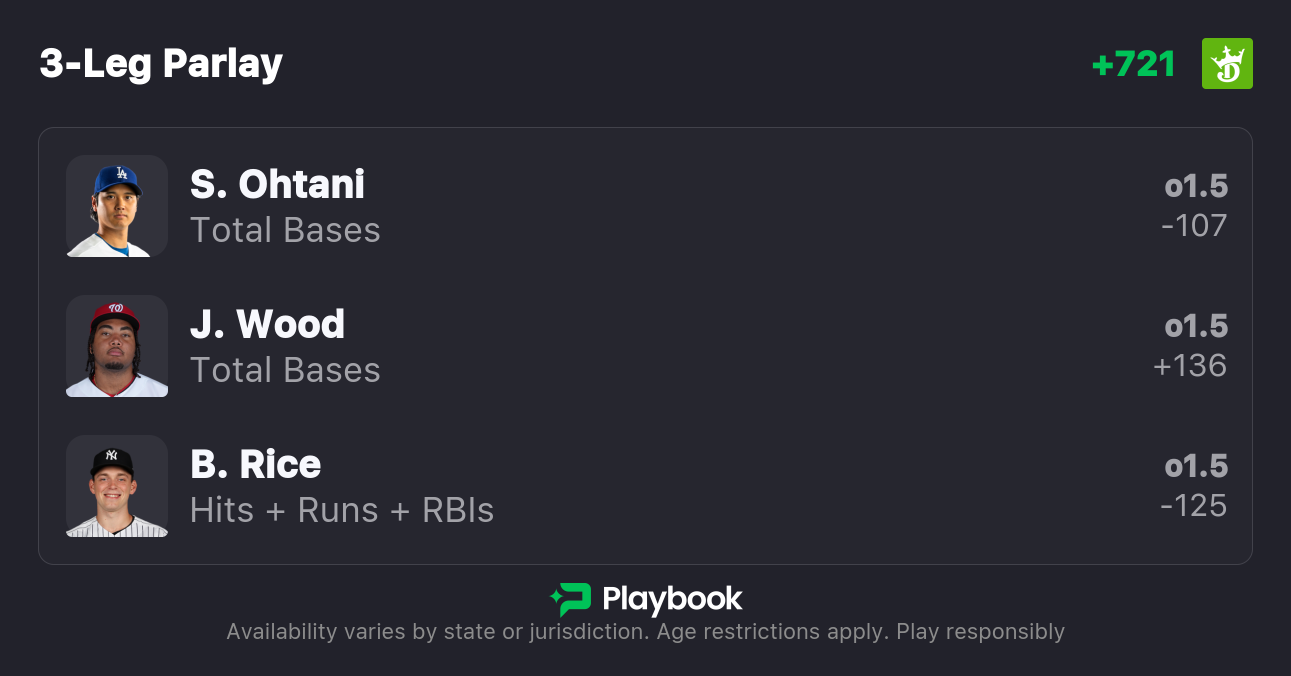
Task: Click the 3-Leg Parlay title
Action: tap(161, 64)
